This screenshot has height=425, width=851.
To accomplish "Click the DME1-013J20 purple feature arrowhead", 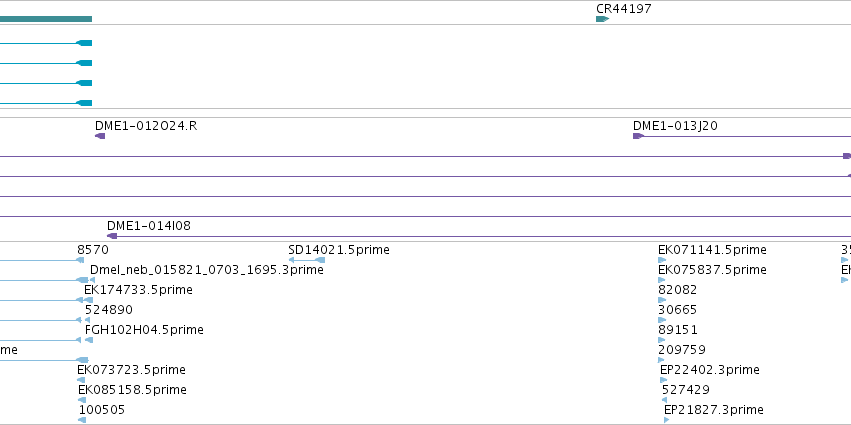I will click(638, 136).
